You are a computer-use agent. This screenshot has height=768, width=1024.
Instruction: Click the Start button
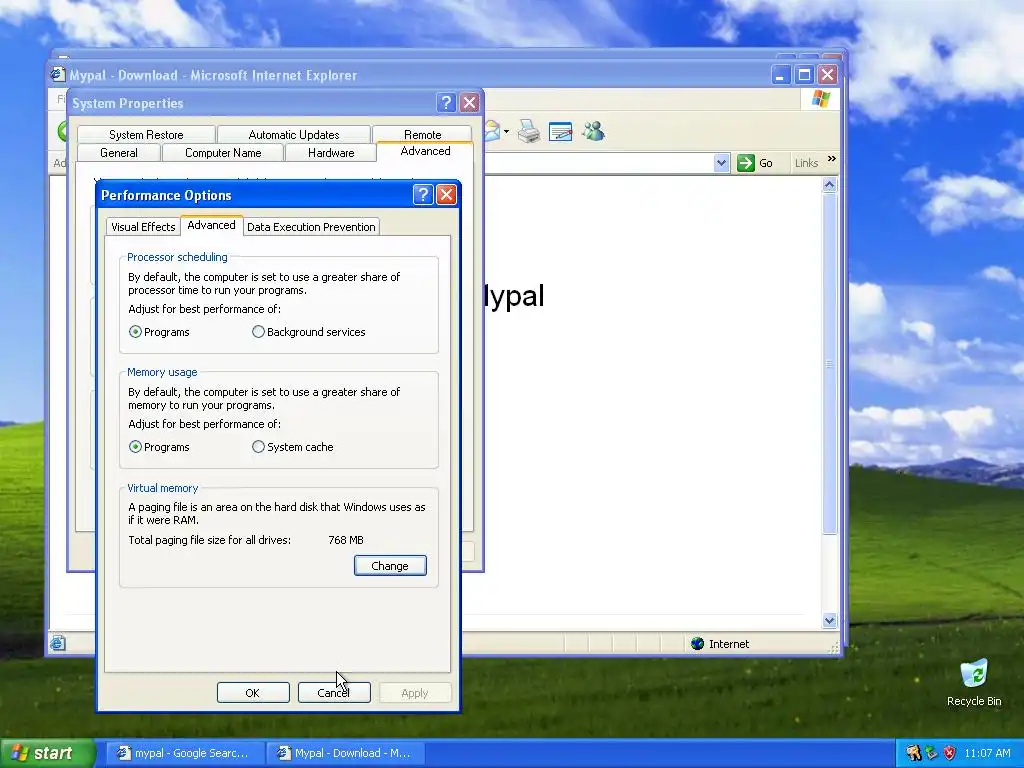pyautogui.click(x=46, y=753)
